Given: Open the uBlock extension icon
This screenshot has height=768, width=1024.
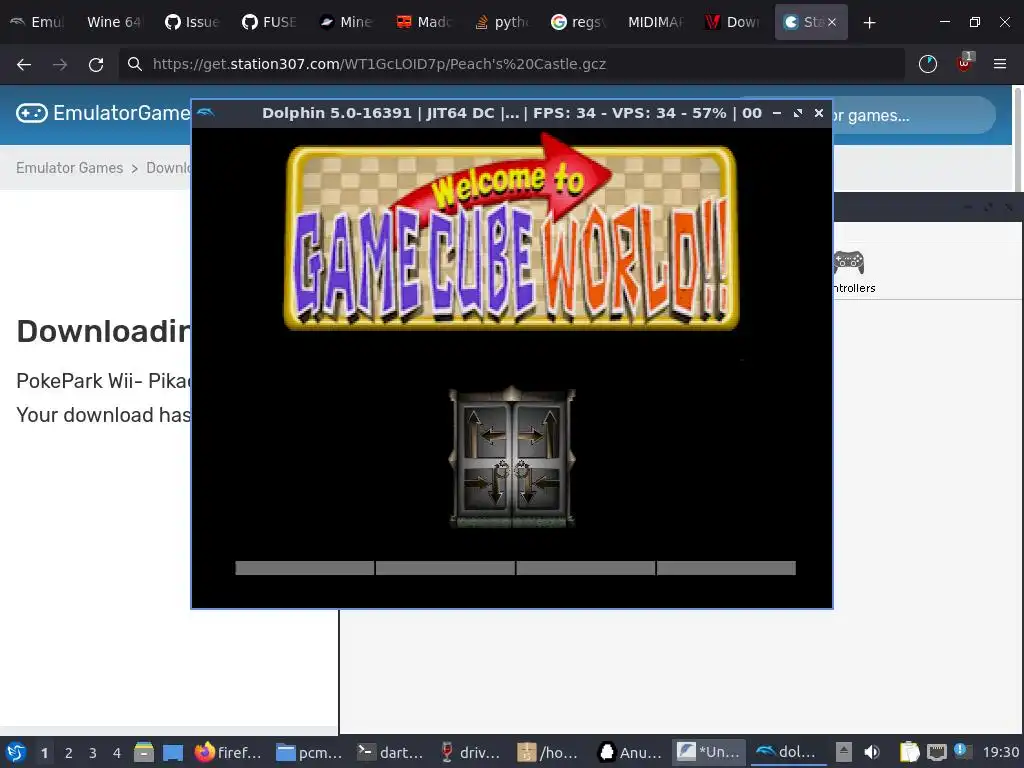Looking at the screenshot, I should [x=964, y=63].
